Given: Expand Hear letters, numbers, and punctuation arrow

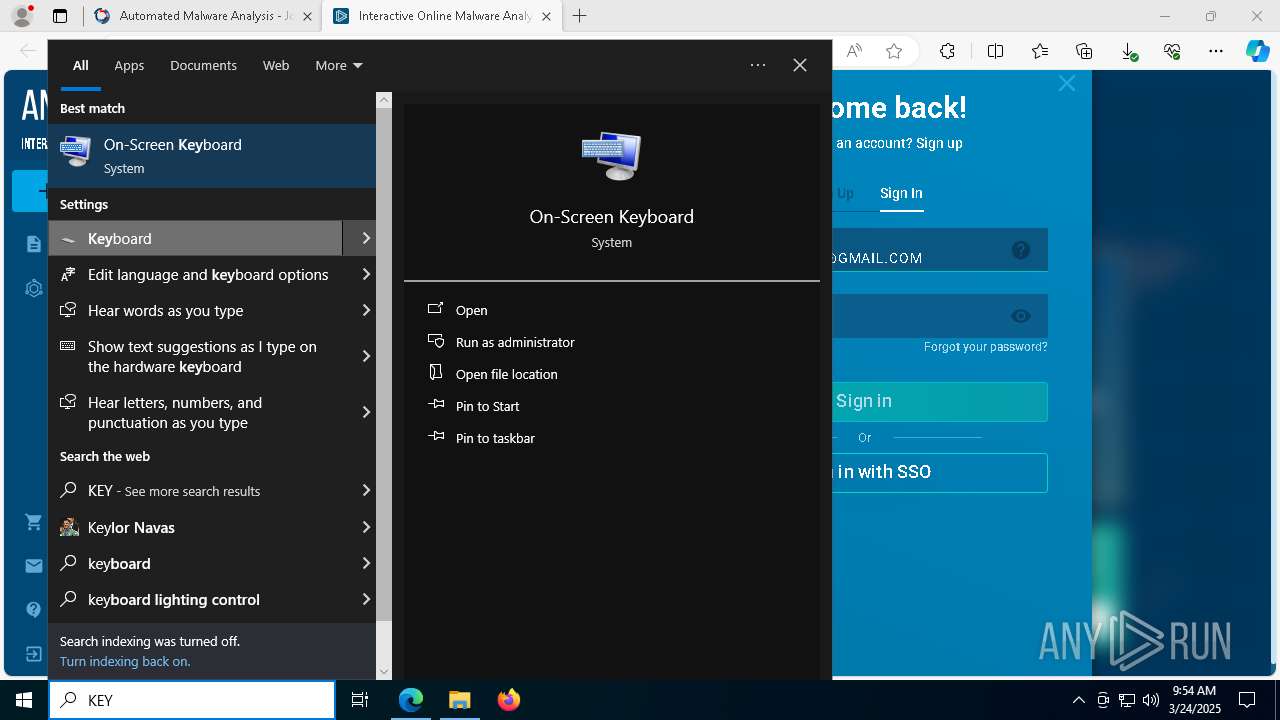Looking at the screenshot, I should click(x=366, y=412).
